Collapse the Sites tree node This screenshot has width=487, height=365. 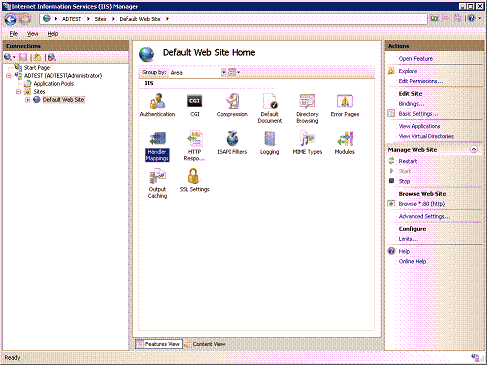click(x=18, y=92)
